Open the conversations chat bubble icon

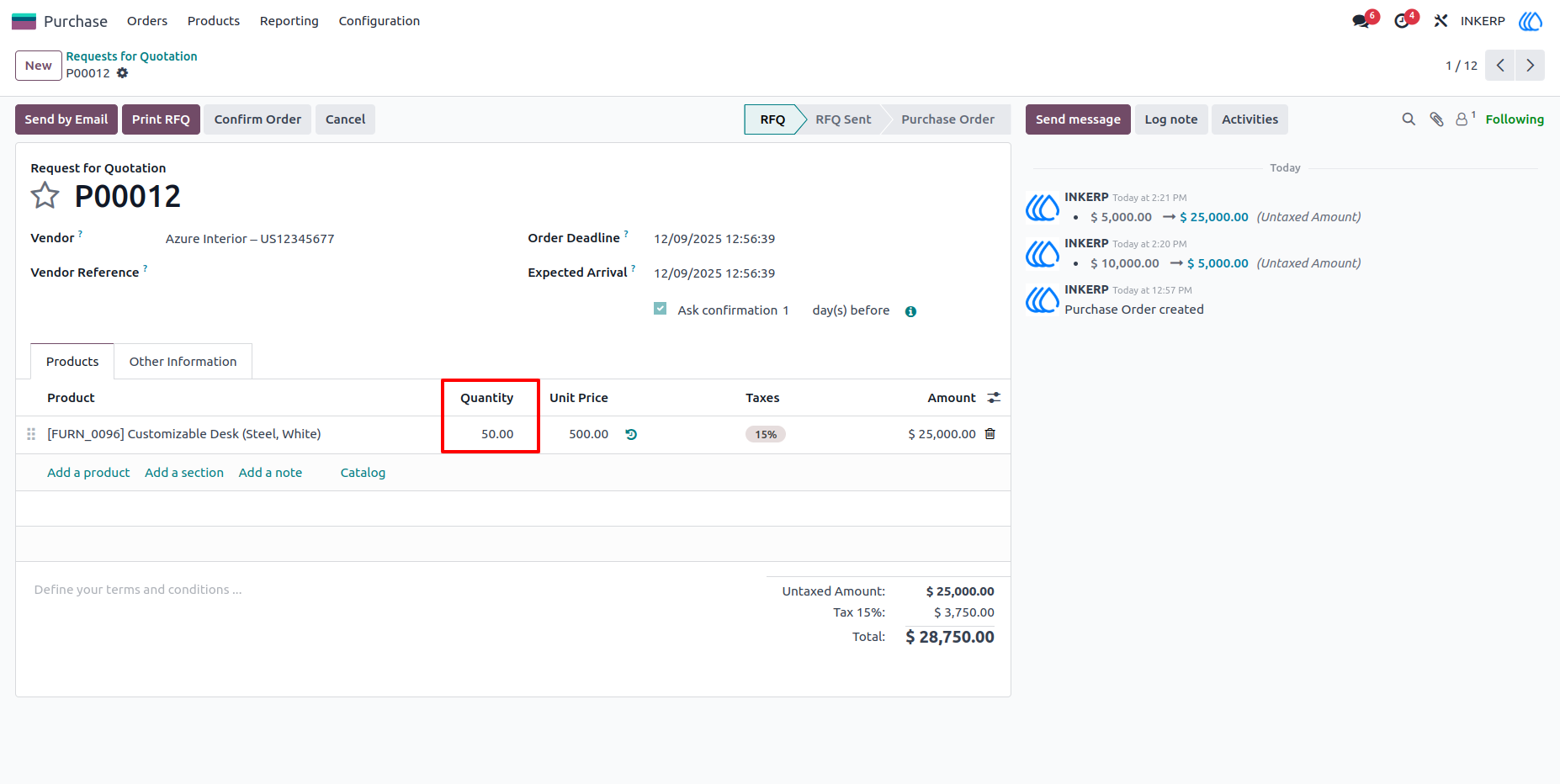[1361, 21]
